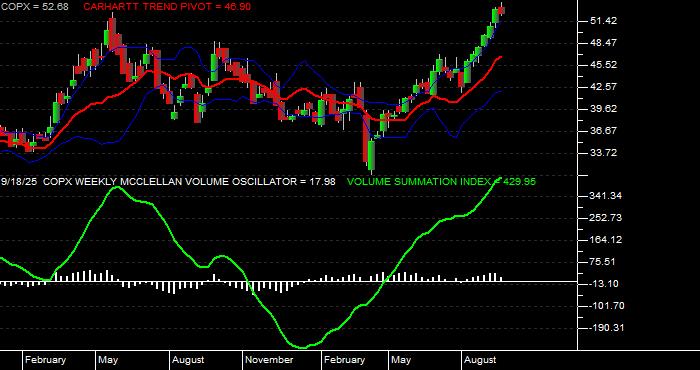Image resolution: width=700 pixels, height=370 pixels.
Task: Click the 9/18/25 date label
Action: [19, 182]
